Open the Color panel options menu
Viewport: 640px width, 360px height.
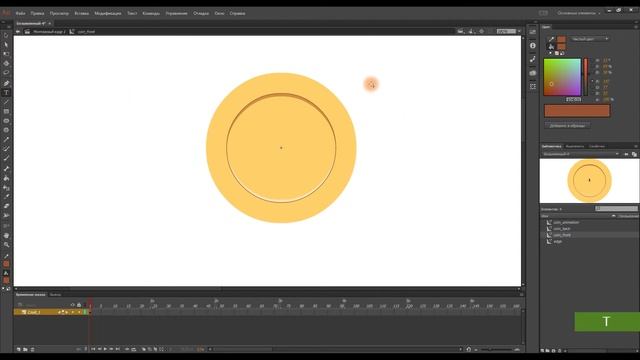[x=636, y=27]
